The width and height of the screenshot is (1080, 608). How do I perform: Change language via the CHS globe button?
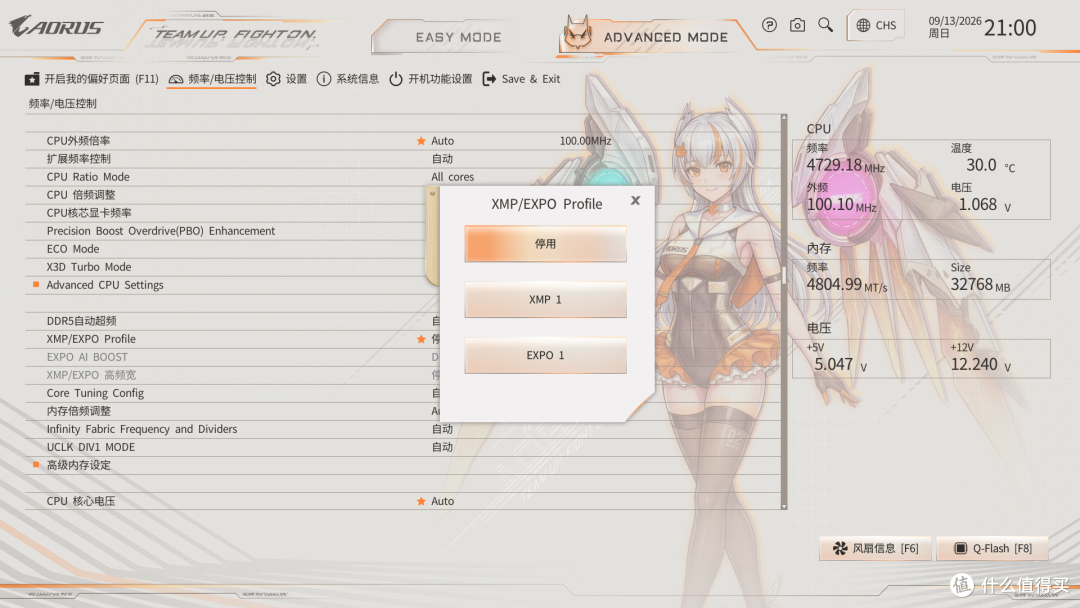(x=875, y=25)
